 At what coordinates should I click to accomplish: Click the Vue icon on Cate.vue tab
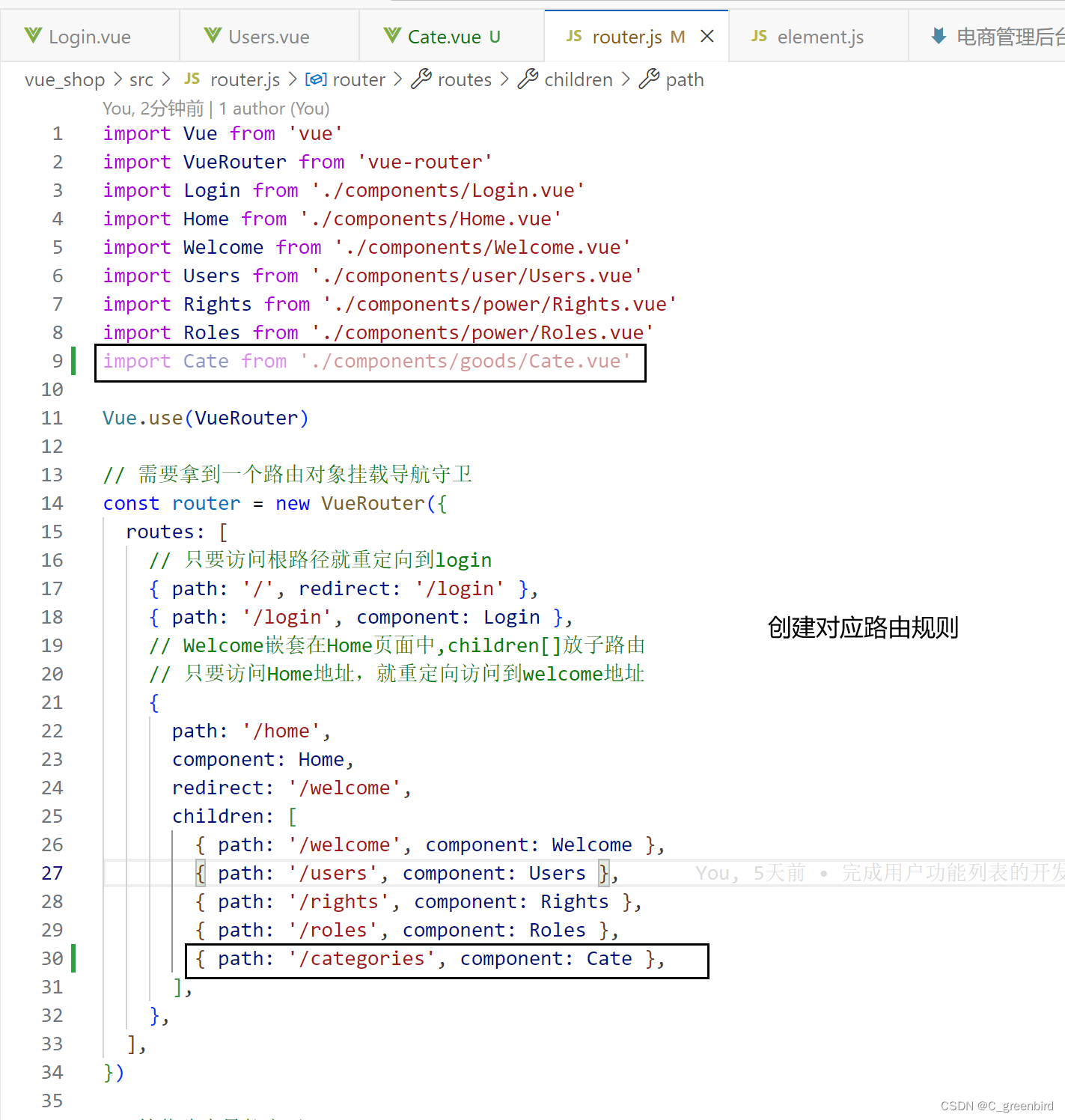click(392, 35)
